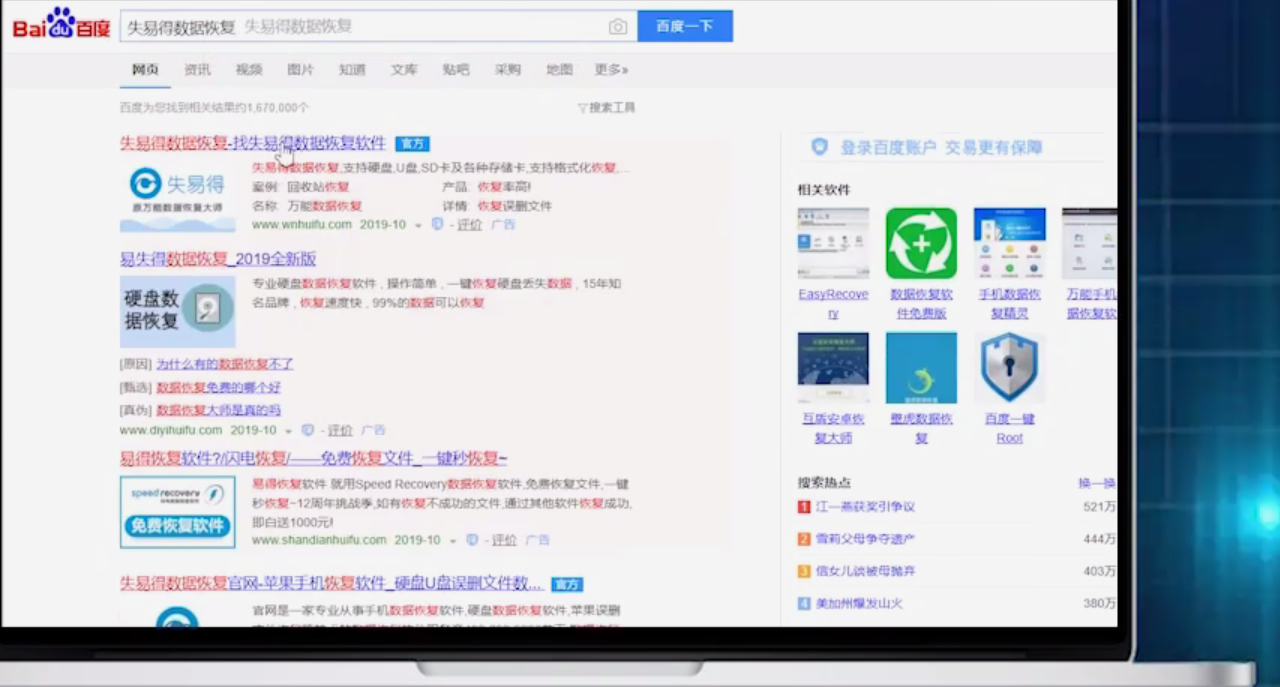Click the shield icon beside 登录百度账户
This screenshot has height=687, width=1280.
(x=820, y=147)
